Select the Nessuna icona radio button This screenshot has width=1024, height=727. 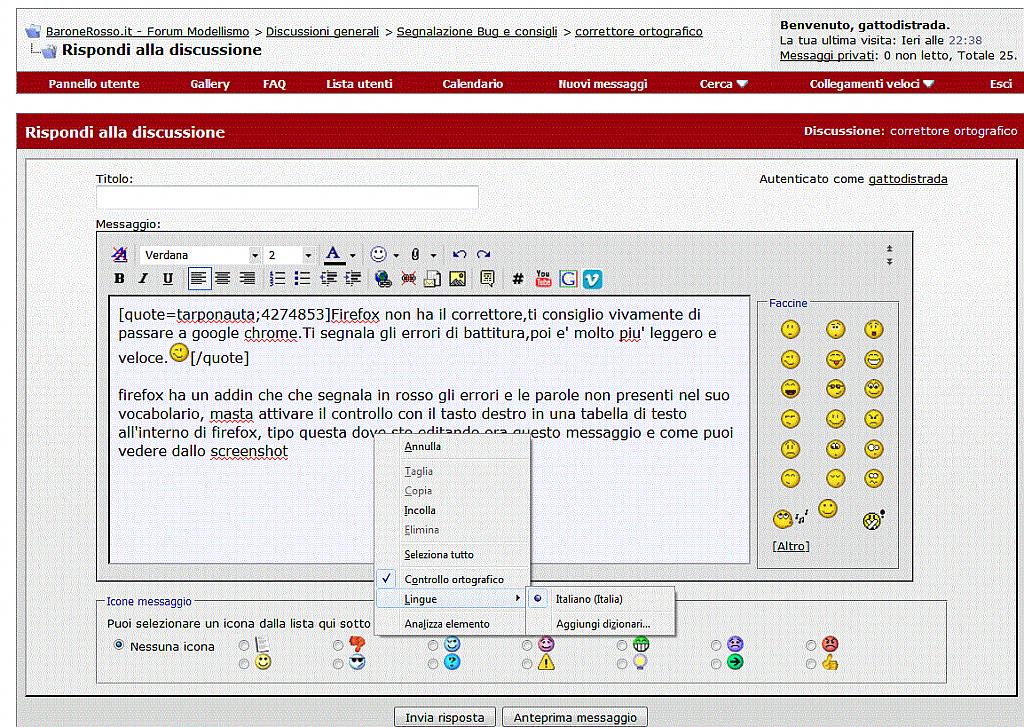(120, 646)
